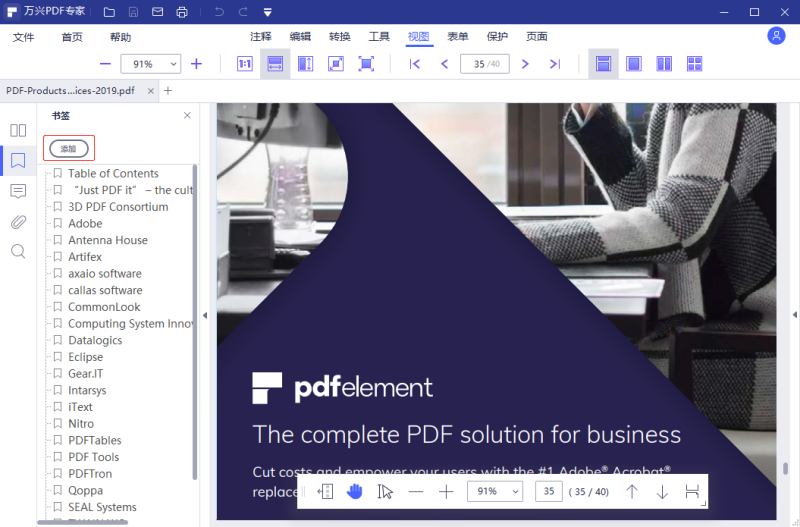Click the 添加 add bookmark button

69,148
